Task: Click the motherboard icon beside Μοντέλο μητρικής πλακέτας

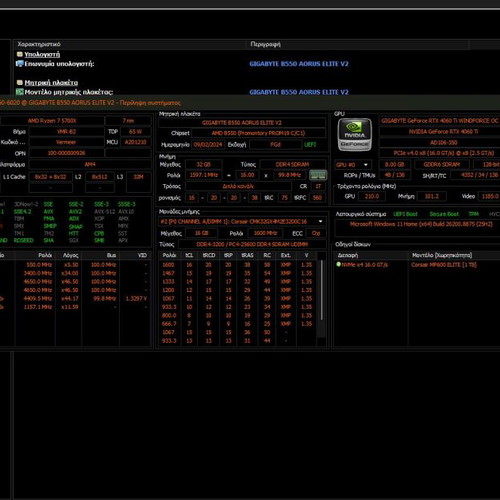Action: tap(20, 92)
